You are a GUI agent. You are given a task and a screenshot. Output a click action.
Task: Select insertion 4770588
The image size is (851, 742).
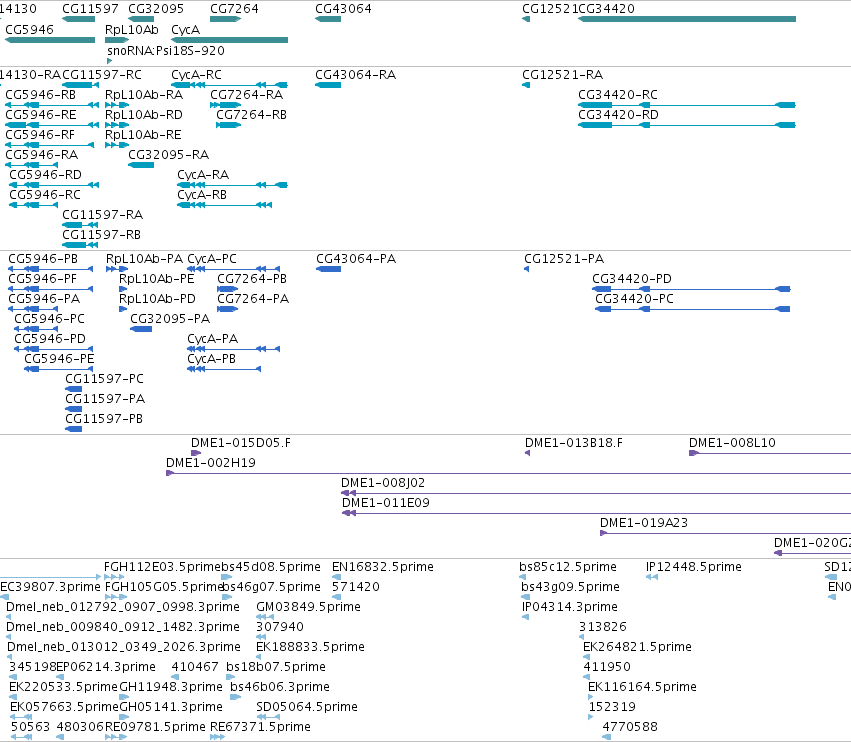pos(630,727)
